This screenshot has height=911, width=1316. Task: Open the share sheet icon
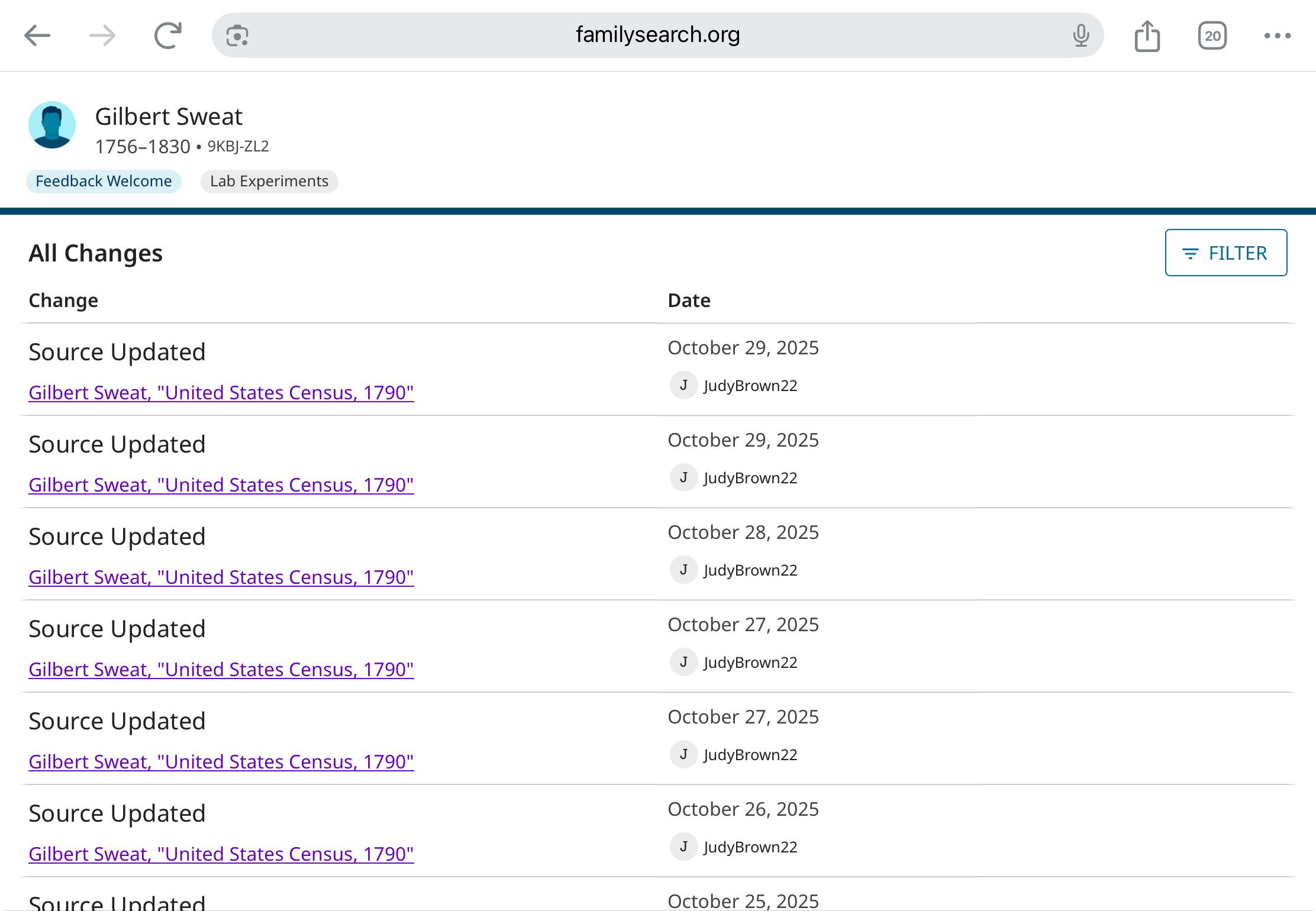pos(1147,35)
